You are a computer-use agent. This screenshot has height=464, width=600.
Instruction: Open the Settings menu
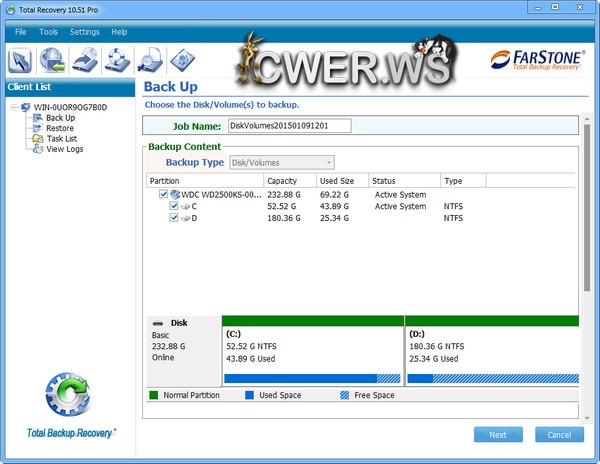pos(84,32)
